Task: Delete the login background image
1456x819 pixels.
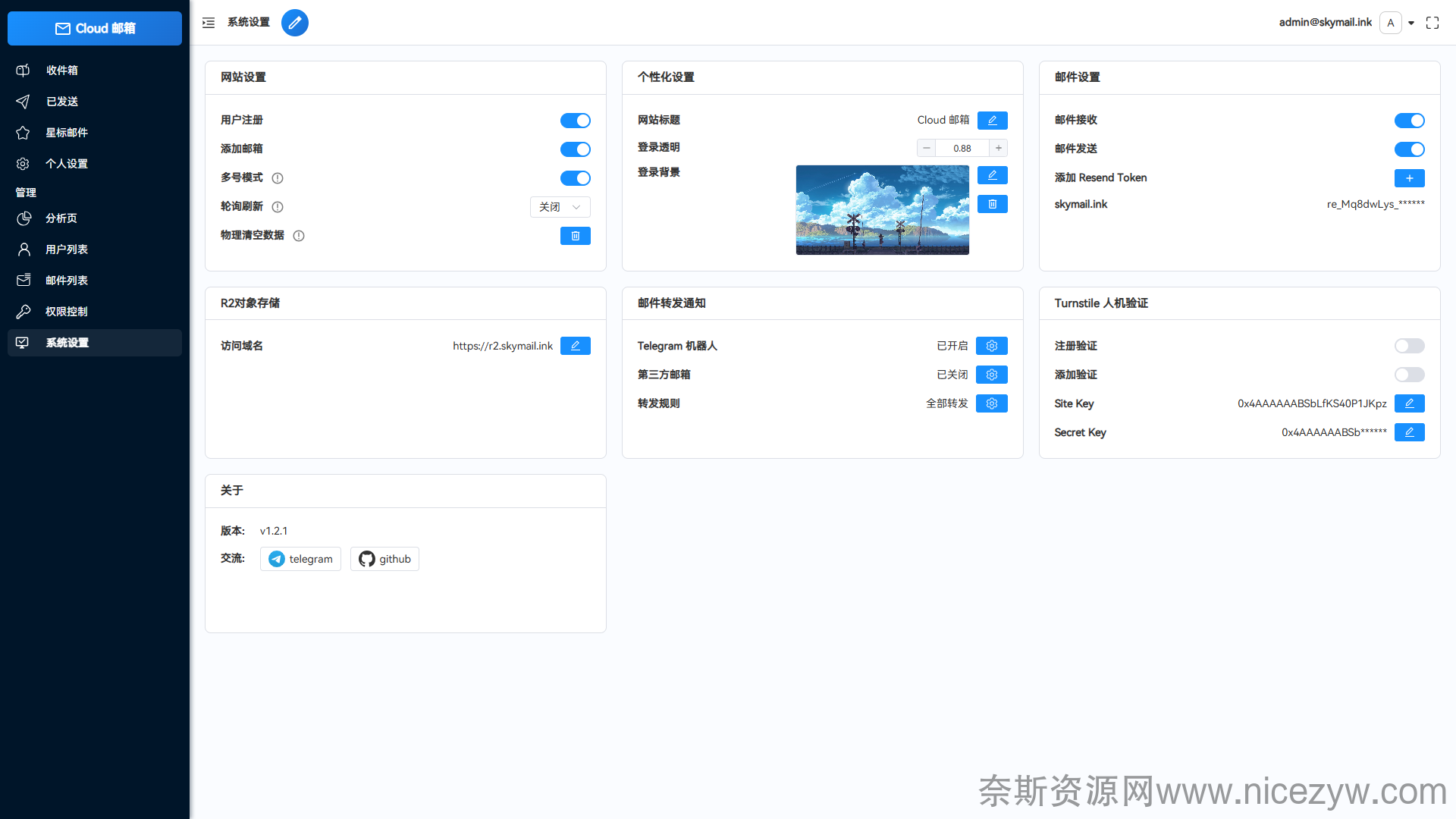Action: pyautogui.click(x=992, y=204)
